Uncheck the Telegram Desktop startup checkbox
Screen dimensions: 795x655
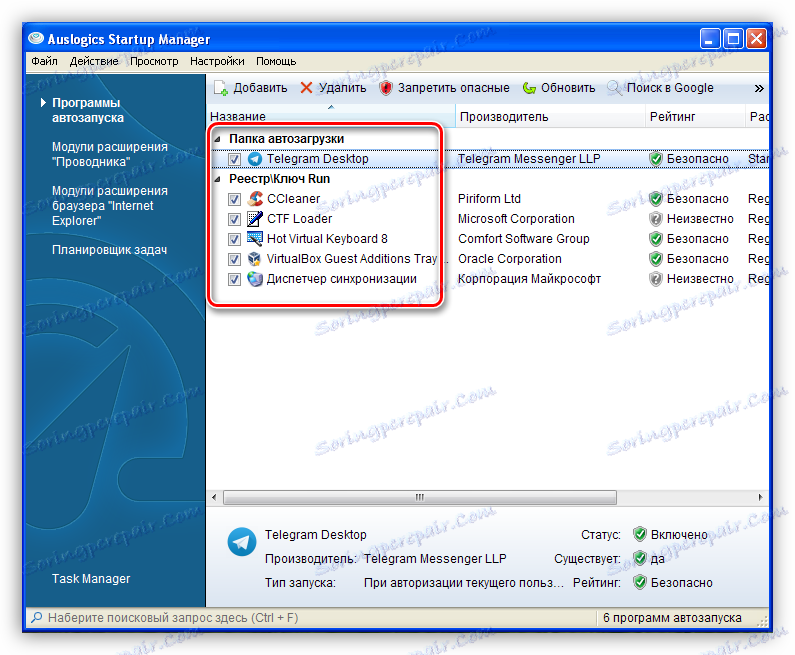tap(234, 159)
